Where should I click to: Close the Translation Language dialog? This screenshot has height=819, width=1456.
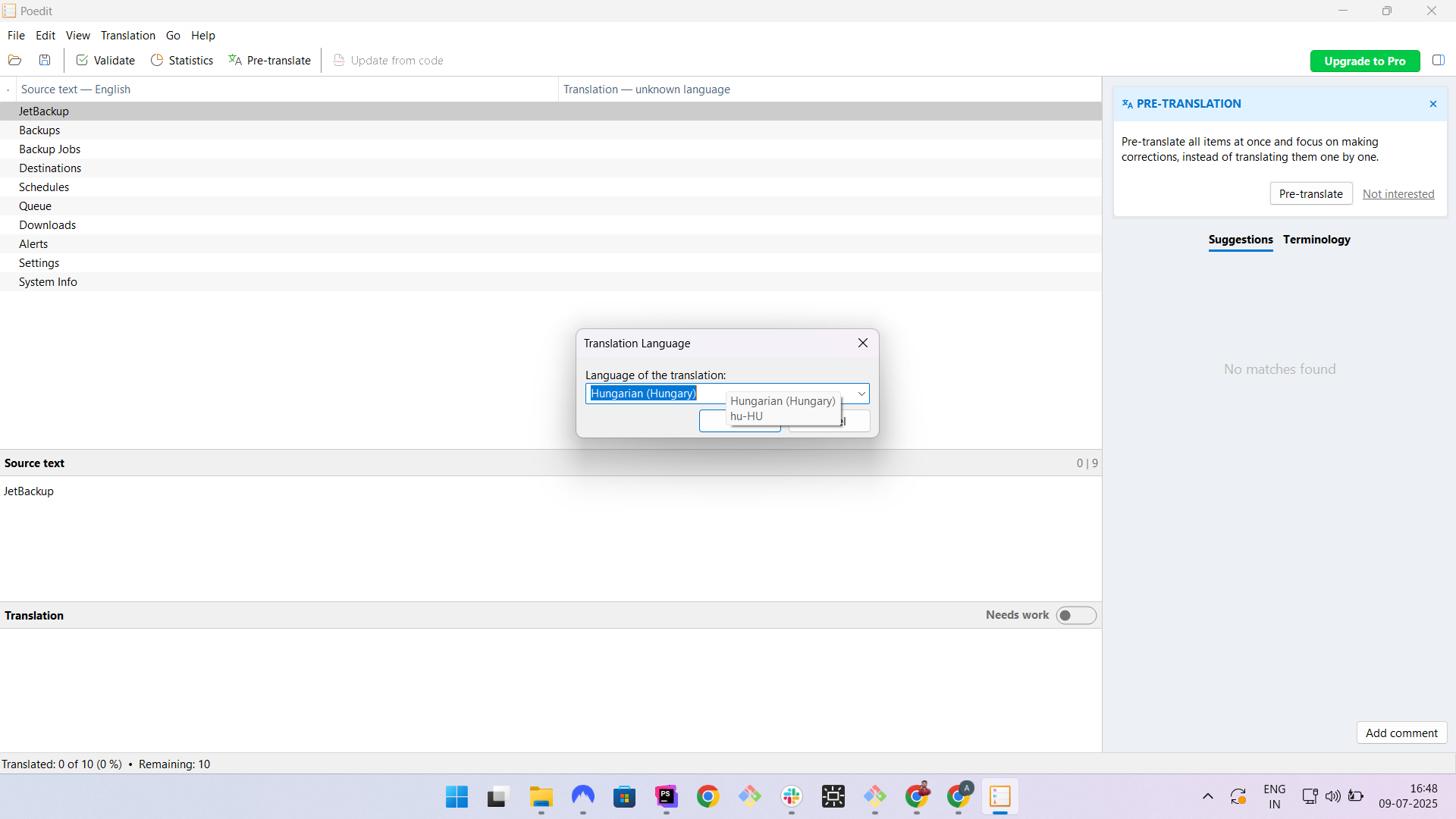863,344
